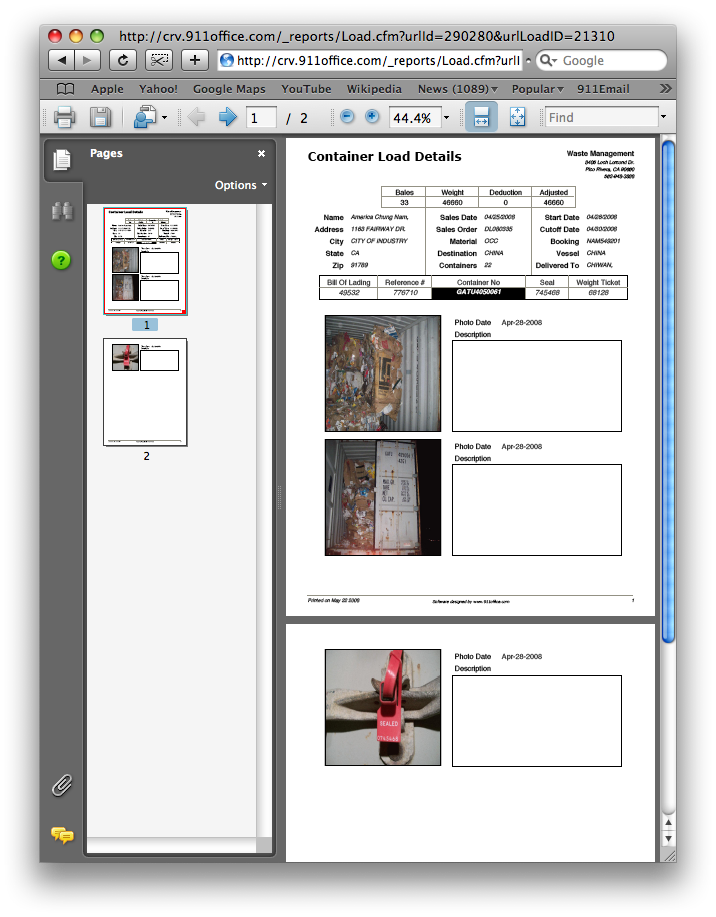This screenshot has width=716, height=917.
Task: Click the Bill Of Lading value 49532
Action: coord(349,292)
